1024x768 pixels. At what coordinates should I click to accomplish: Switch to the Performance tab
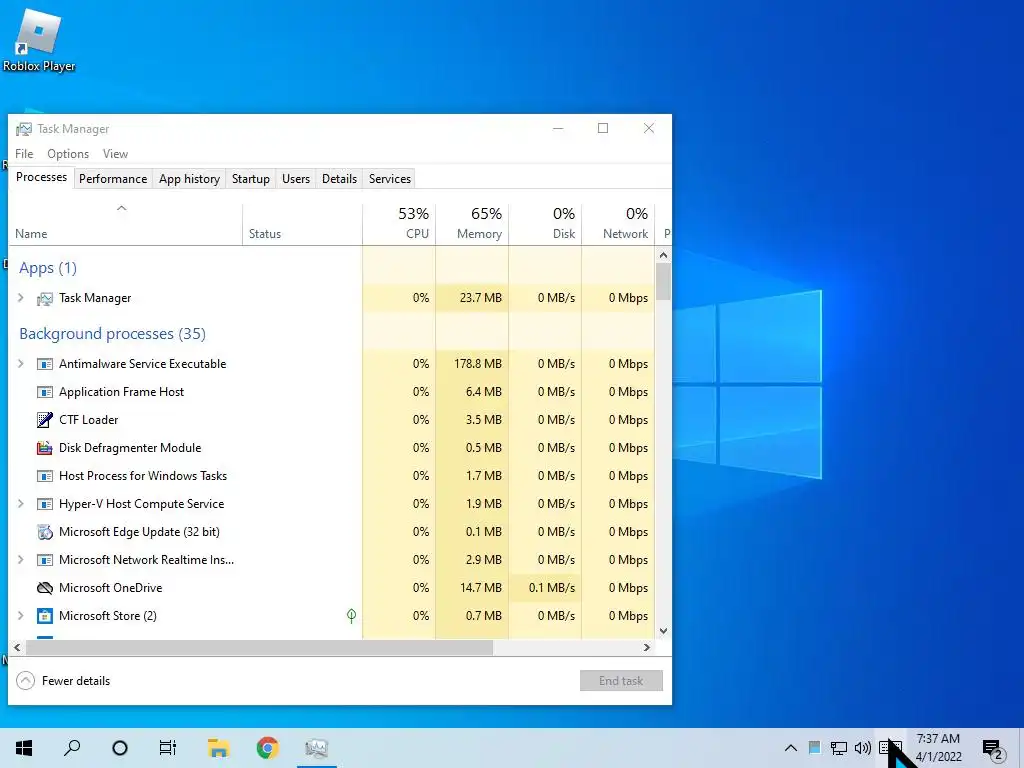point(113,179)
